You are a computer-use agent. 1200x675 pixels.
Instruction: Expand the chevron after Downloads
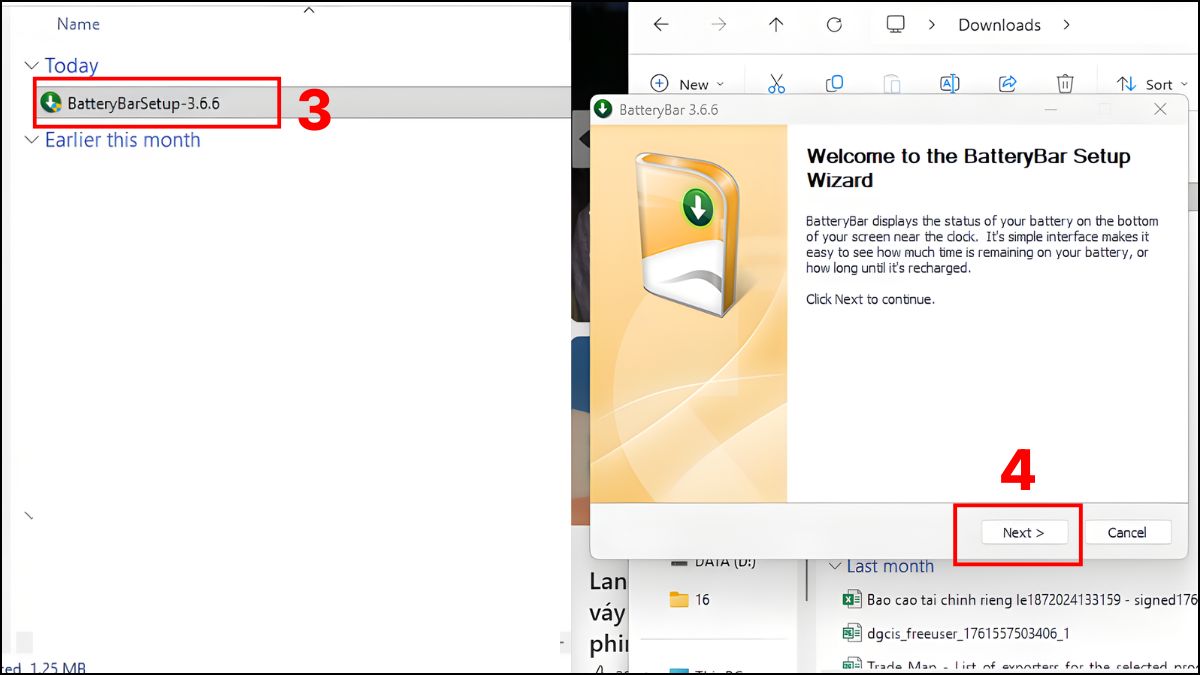click(1066, 25)
